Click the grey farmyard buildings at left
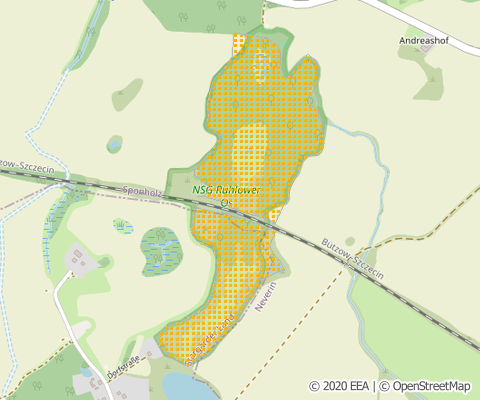This screenshot has width=480, height=400. (80, 259)
